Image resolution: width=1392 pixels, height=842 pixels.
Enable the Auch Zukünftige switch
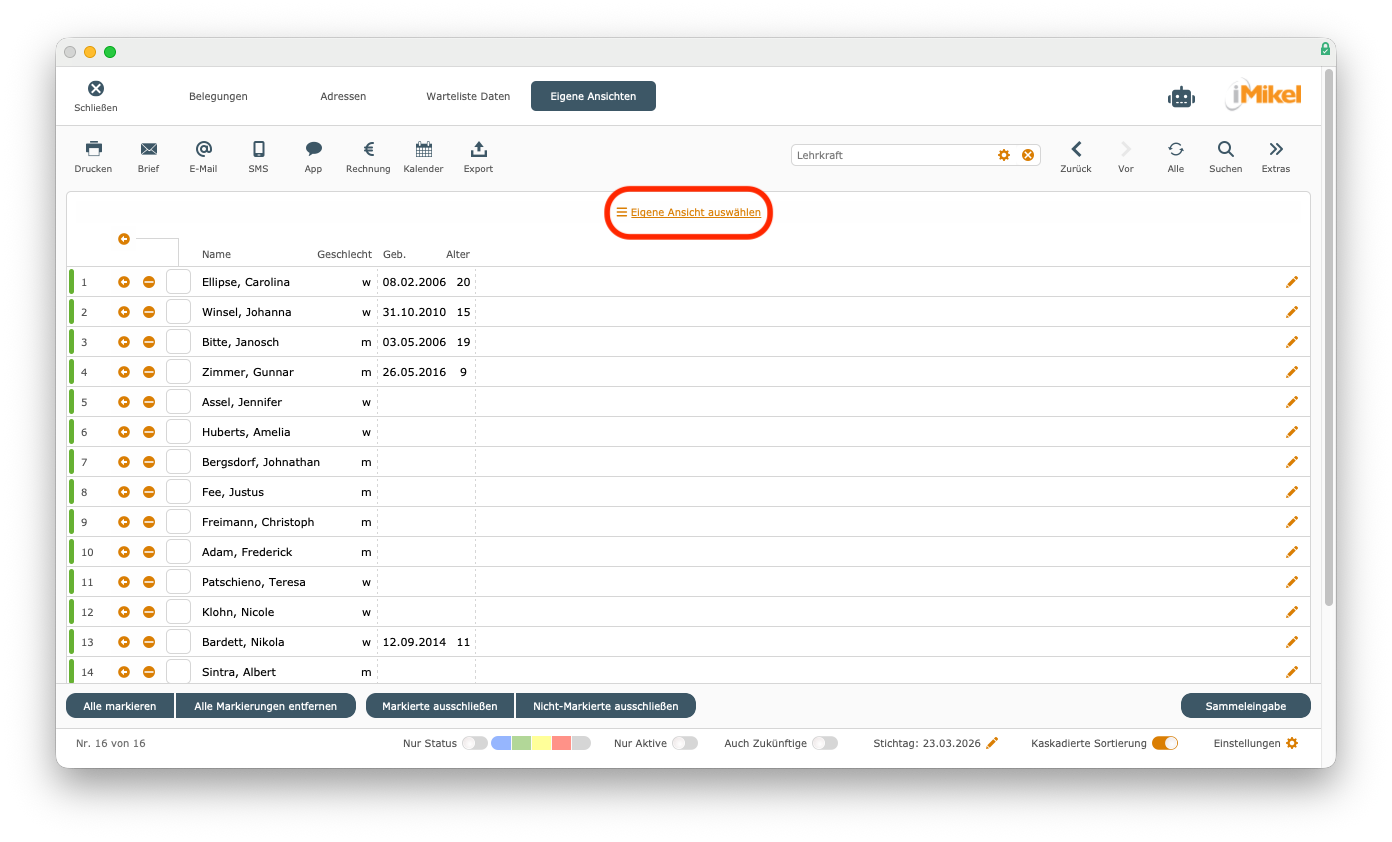[824, 743]
